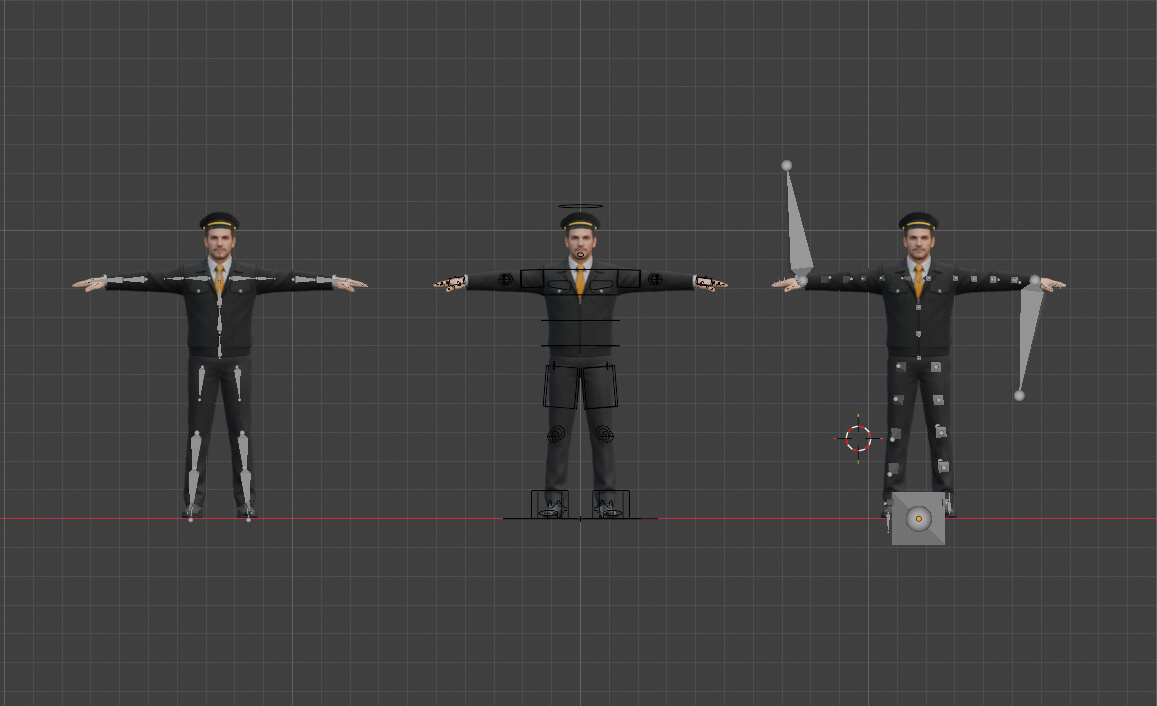The width and height of the screenshot is (1157, 706).
Task: Click the 3D cursor crosshair
Action: [858, 438]
